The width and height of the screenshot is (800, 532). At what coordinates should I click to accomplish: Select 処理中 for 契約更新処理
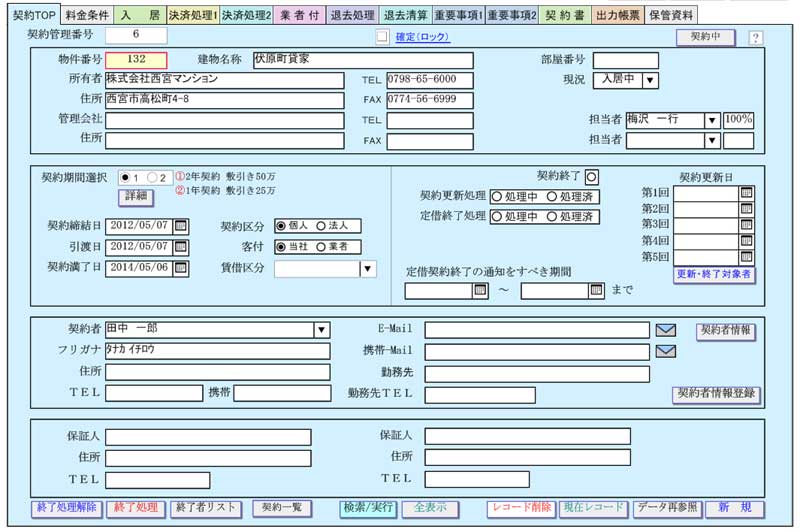pyautogui.click(x=496, y=197)
